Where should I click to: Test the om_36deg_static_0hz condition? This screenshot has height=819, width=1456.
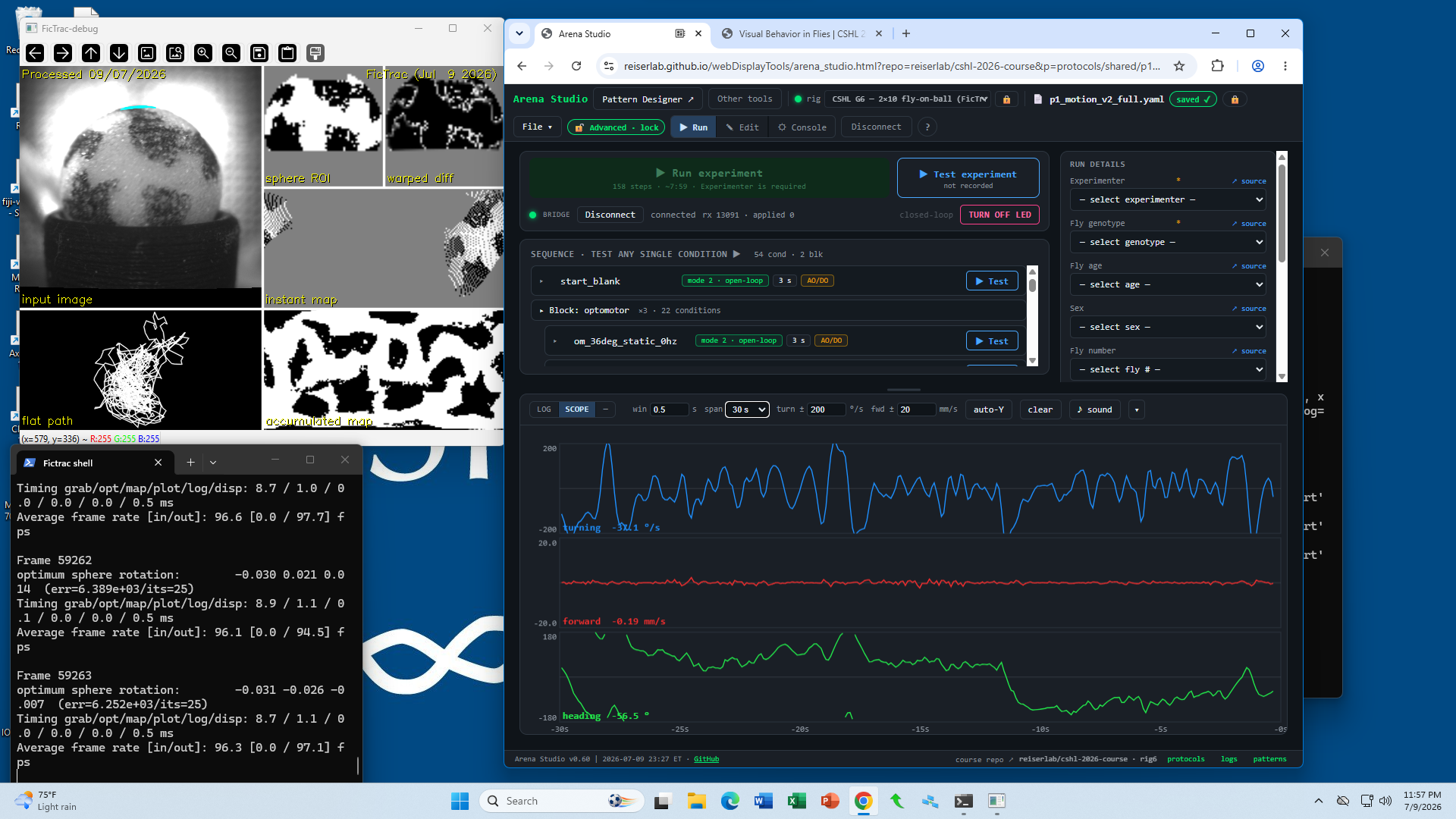coord(992,341)
